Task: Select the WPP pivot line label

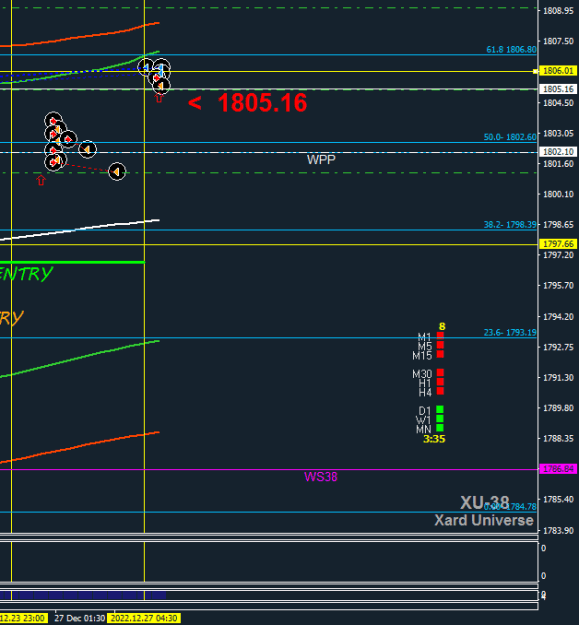Action: coord(321,159)
